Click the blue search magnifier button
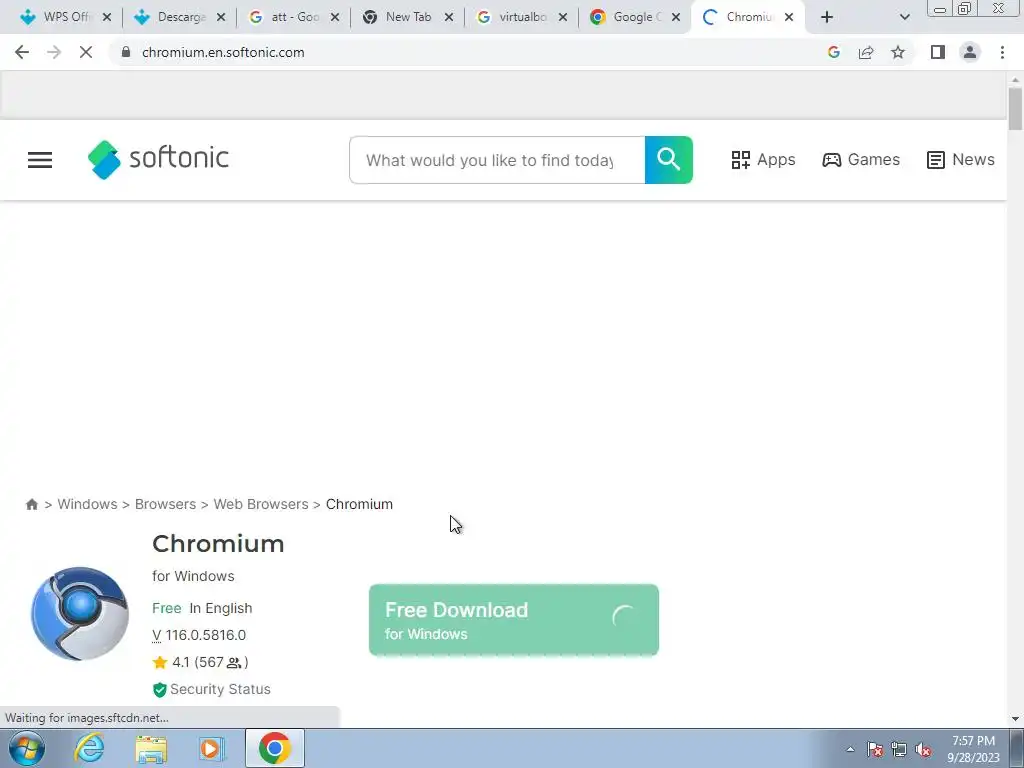Screen dimensions: 1024x768 pyautogui.click(x=669, y=160)
